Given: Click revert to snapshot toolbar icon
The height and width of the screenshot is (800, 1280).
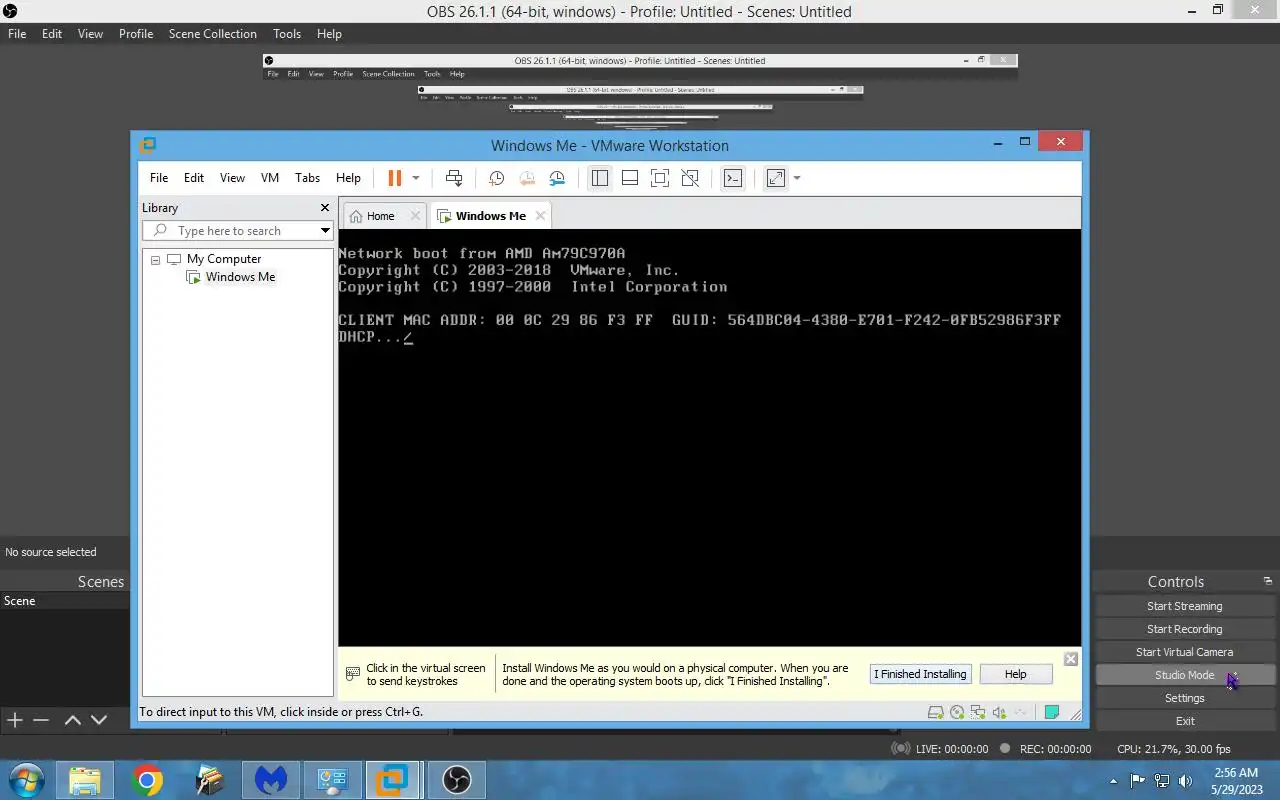Looking at the screenshot, I should (x=527, y=178).
